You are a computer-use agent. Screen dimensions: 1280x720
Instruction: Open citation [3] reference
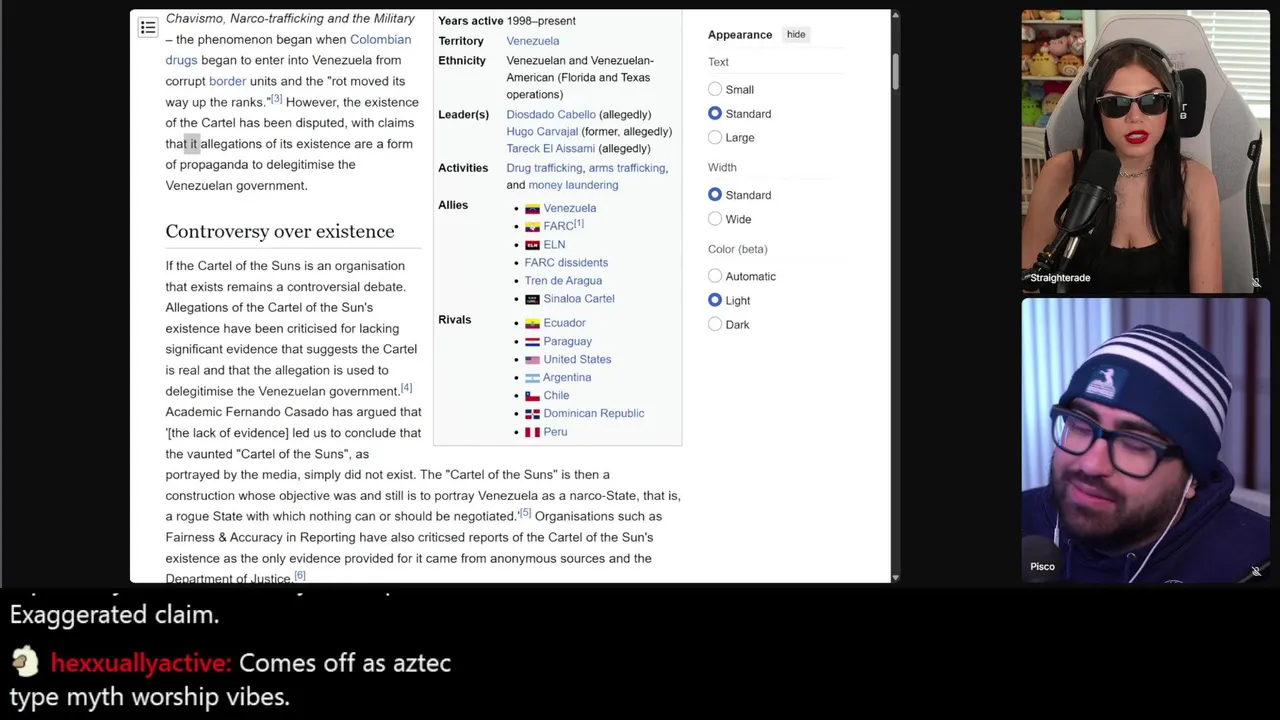(276, 99)
